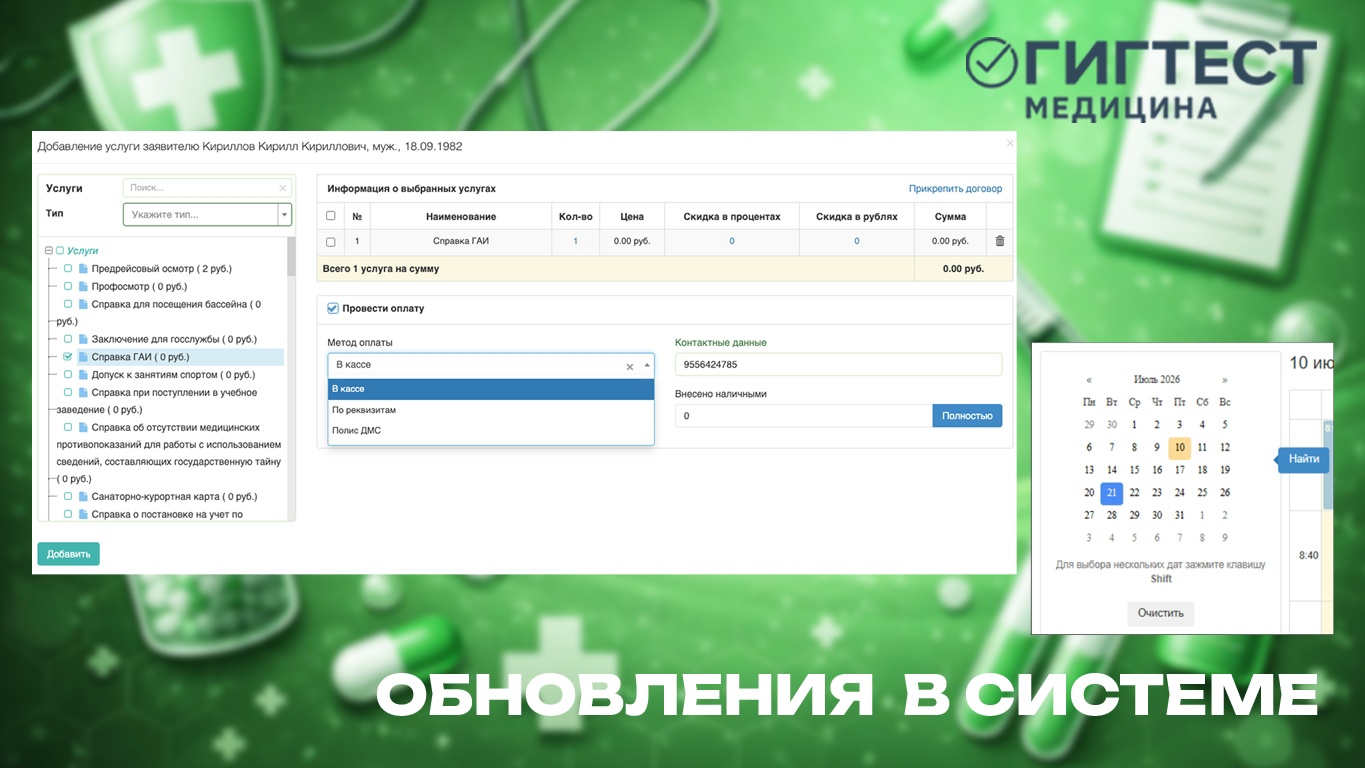Edit the Скидка в процентах value
The height and width of the screenshot is (768, 1365).
[x=732, y=241]
